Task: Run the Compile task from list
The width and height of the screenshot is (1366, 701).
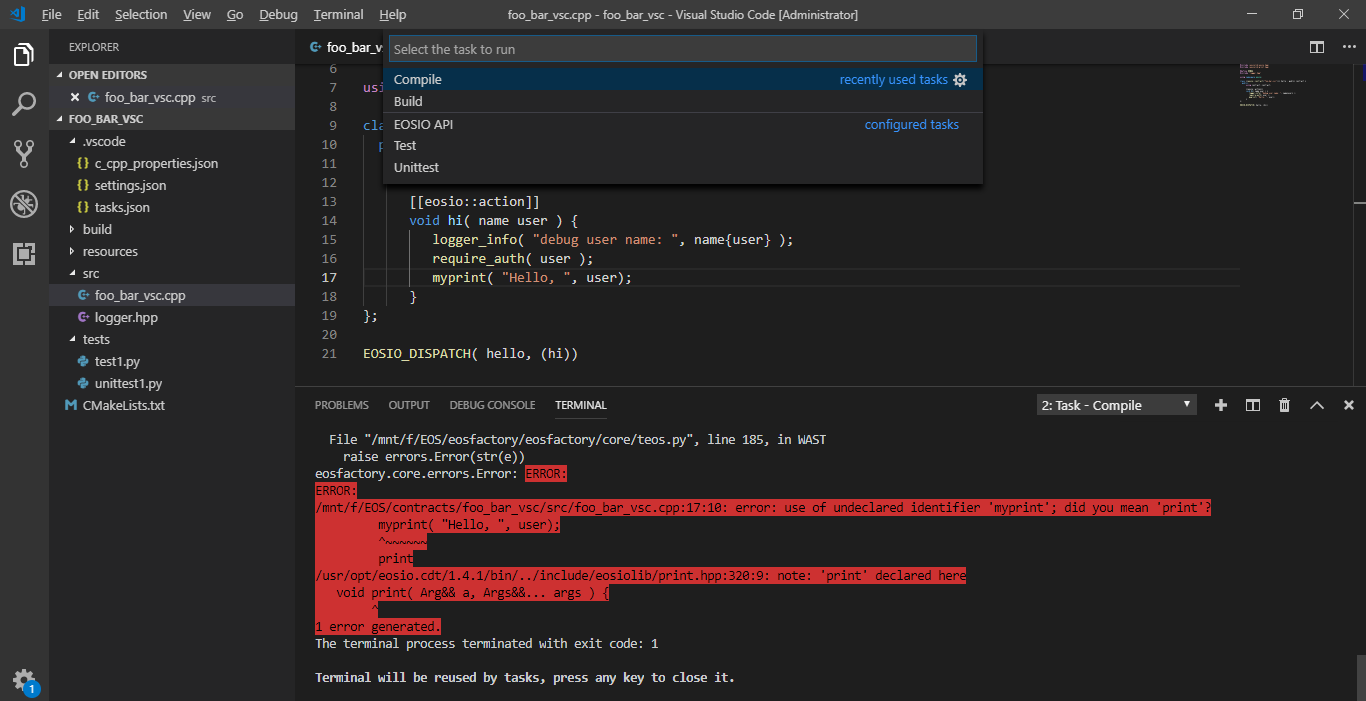Action: click(683, 80)
